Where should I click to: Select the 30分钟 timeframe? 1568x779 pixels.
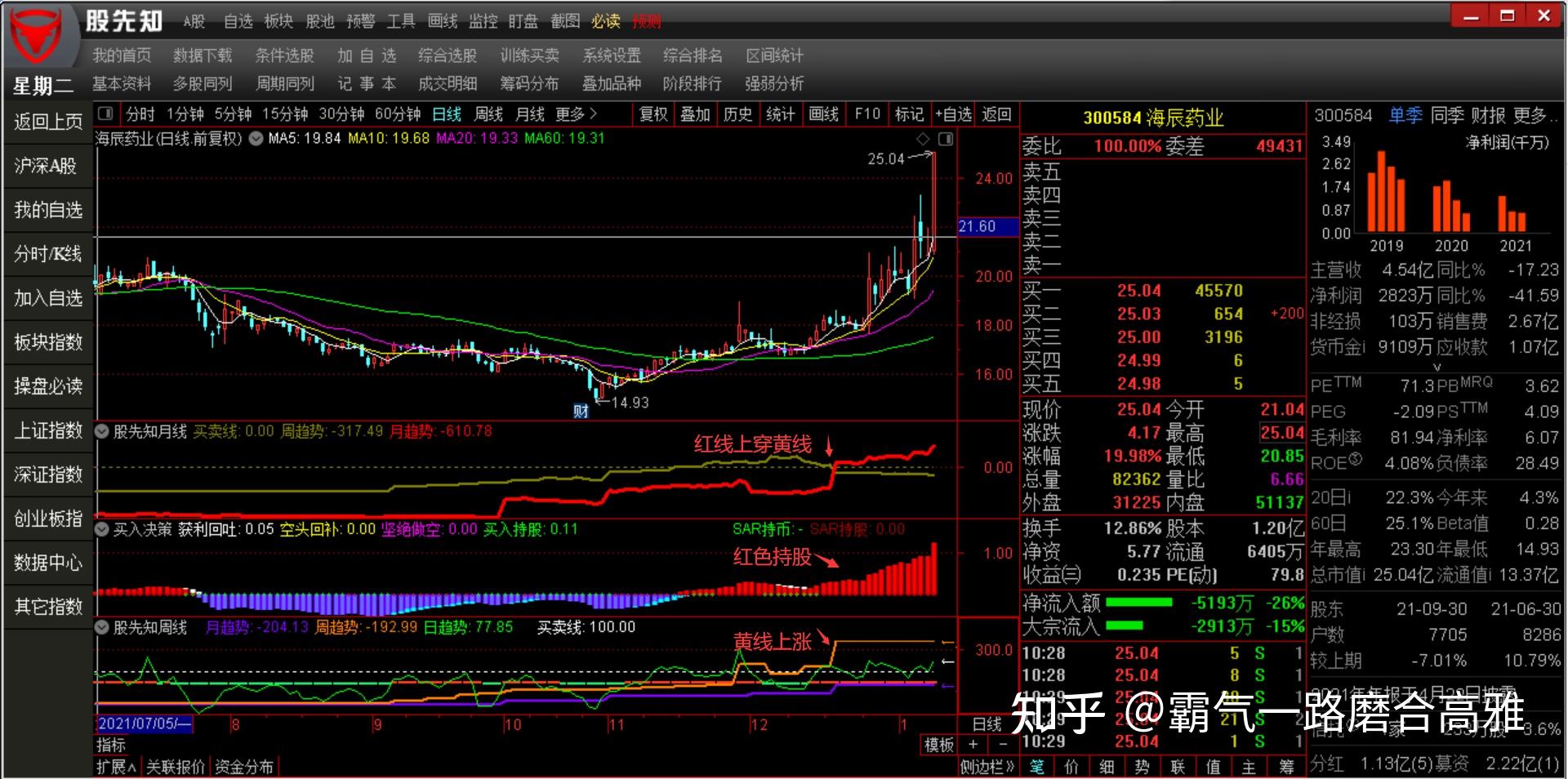341,114
